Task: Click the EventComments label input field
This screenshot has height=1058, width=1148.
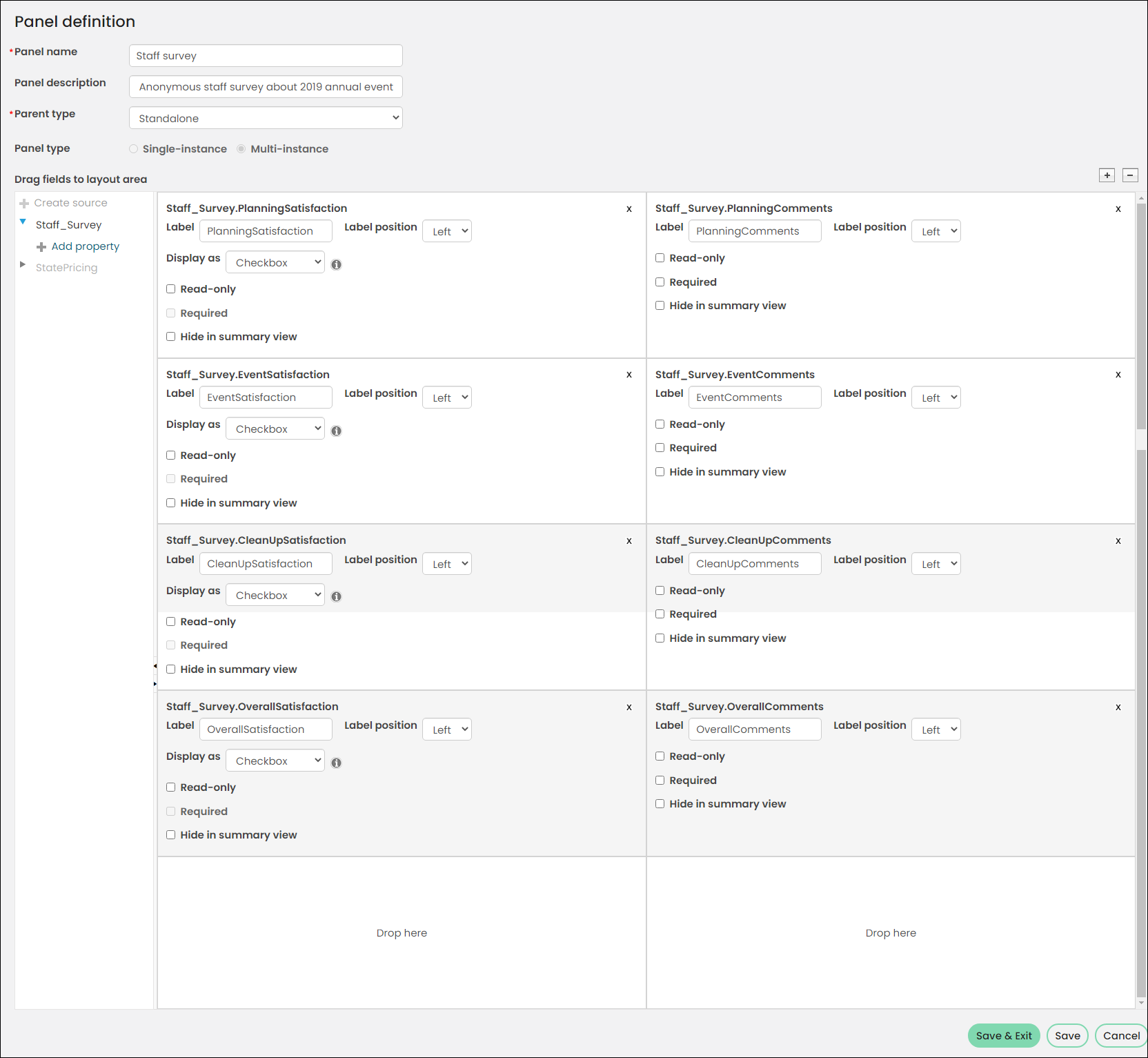Action: tap(755, 398)
